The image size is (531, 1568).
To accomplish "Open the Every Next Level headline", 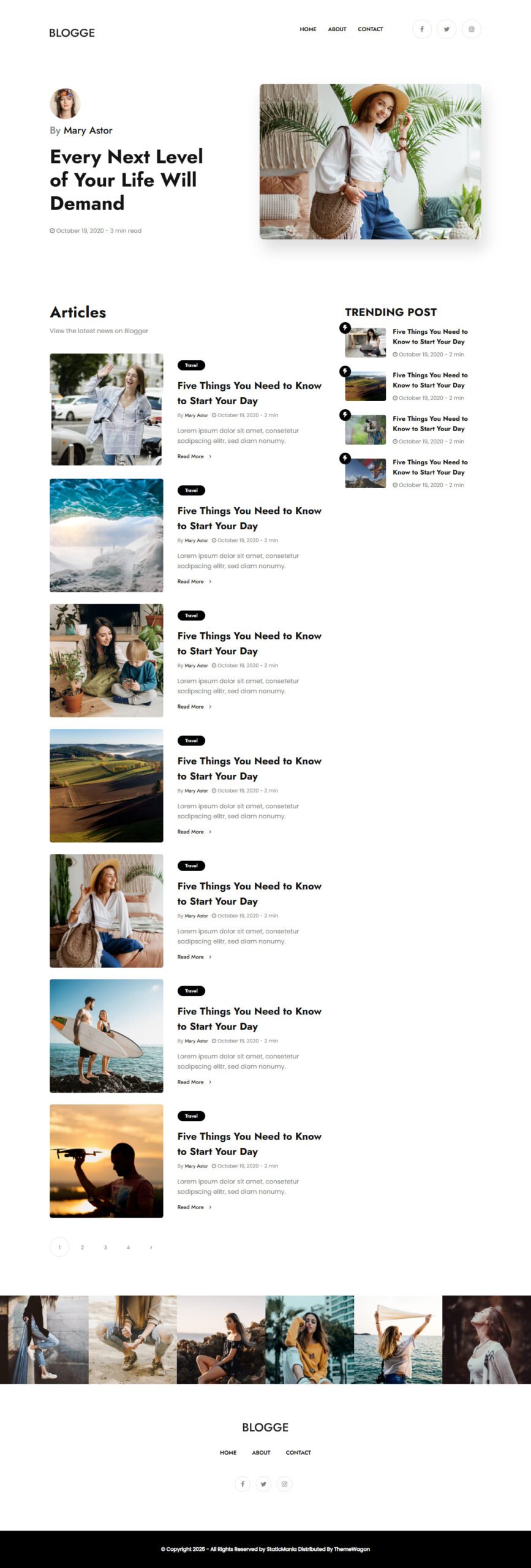I will point(126,179).
